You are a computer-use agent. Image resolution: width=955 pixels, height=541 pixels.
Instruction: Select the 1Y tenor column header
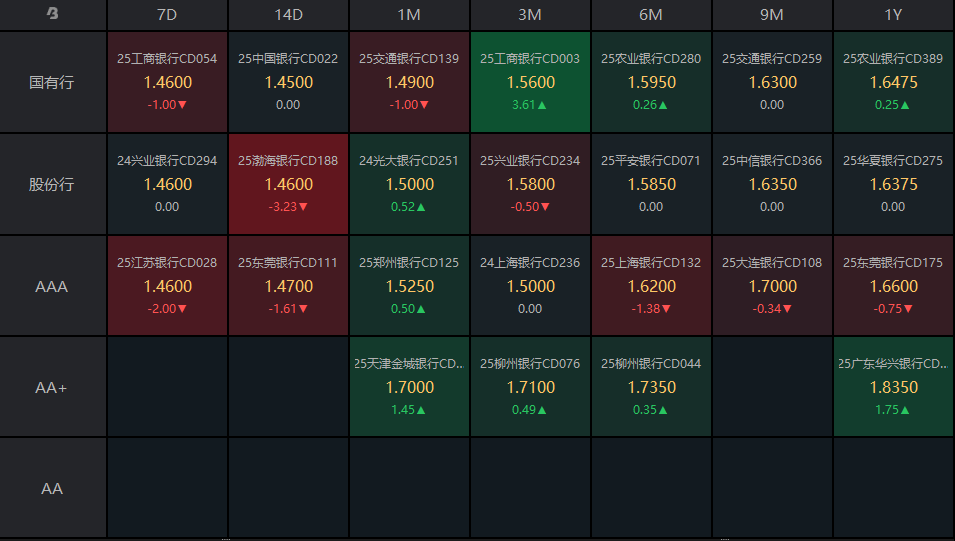tap(893, 15)
